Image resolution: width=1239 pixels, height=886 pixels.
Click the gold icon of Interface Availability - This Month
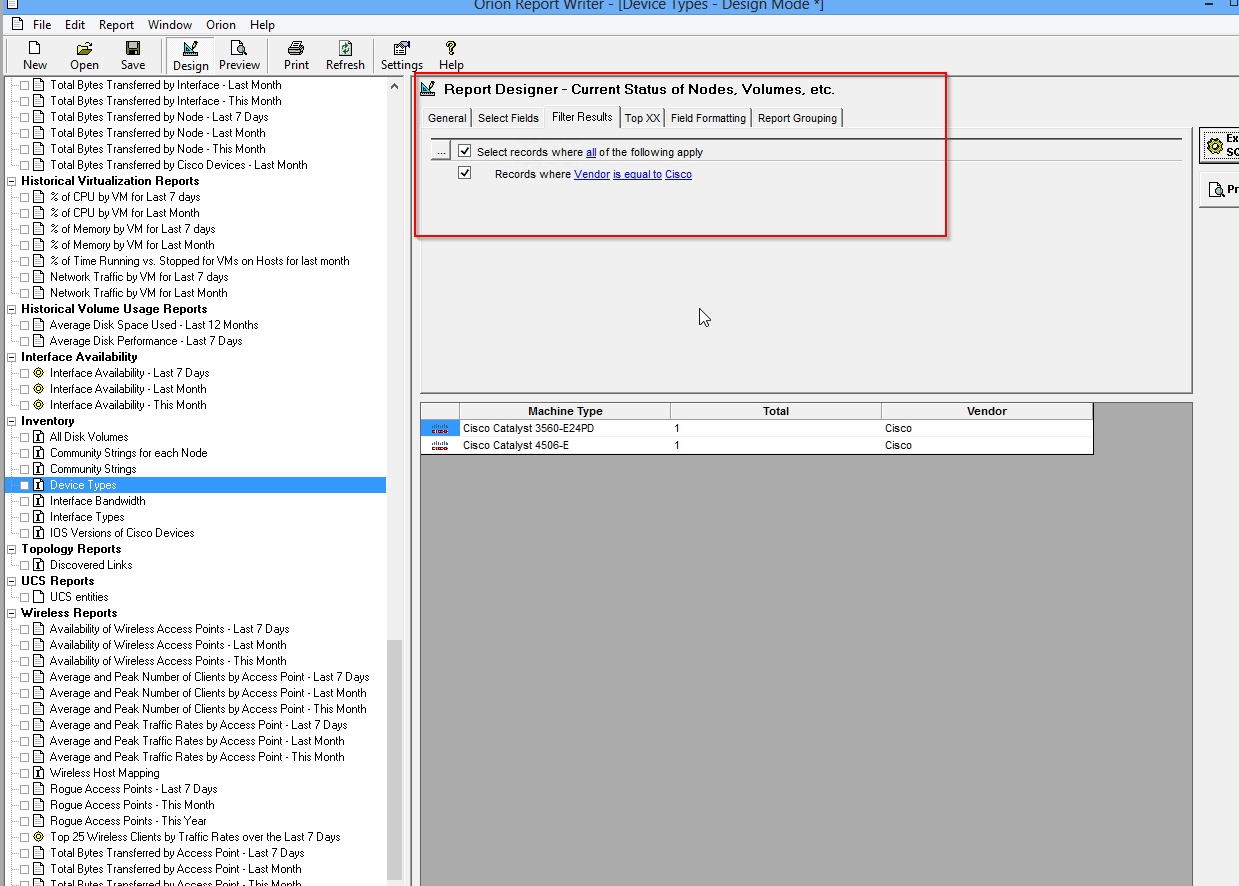39,405
